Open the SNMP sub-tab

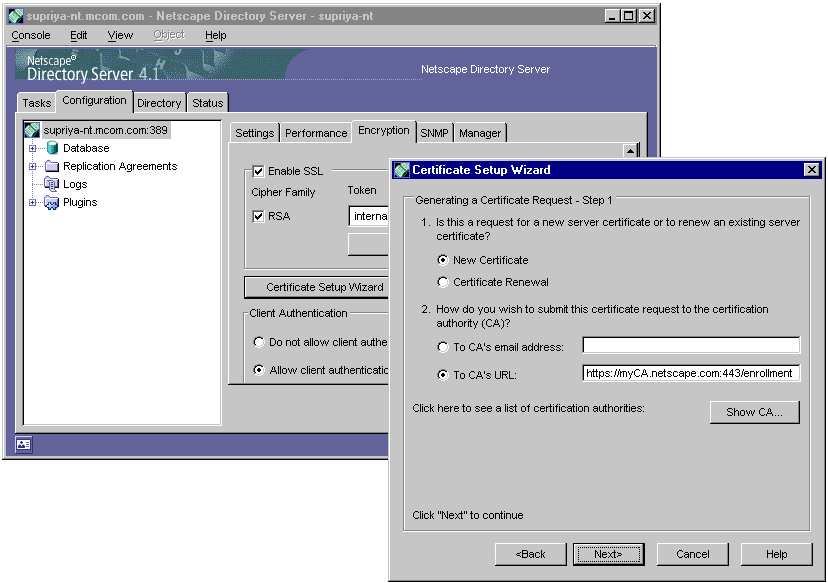[x=434, y=133]
